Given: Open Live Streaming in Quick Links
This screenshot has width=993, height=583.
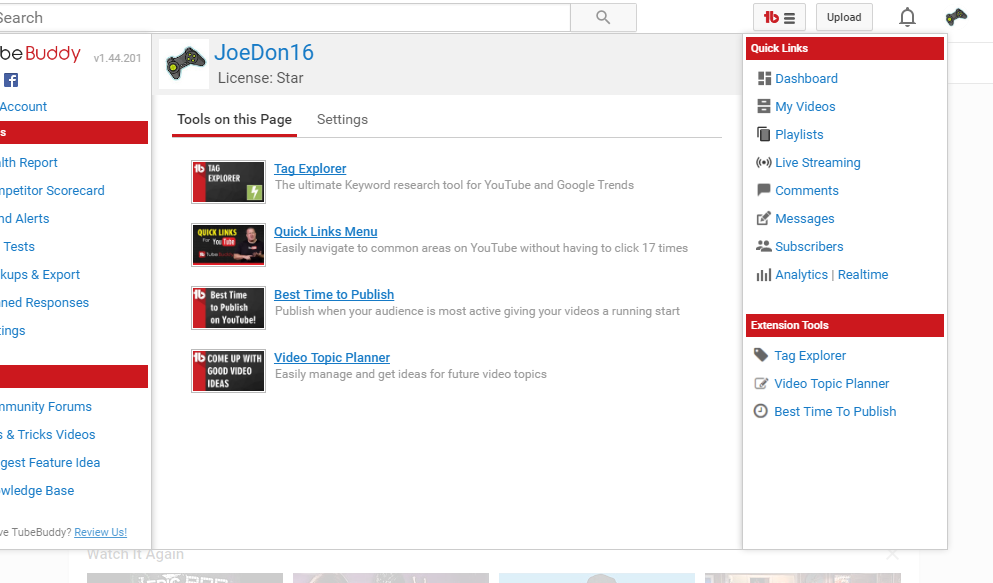Looking at the screenshot, I should pos(818,163).
